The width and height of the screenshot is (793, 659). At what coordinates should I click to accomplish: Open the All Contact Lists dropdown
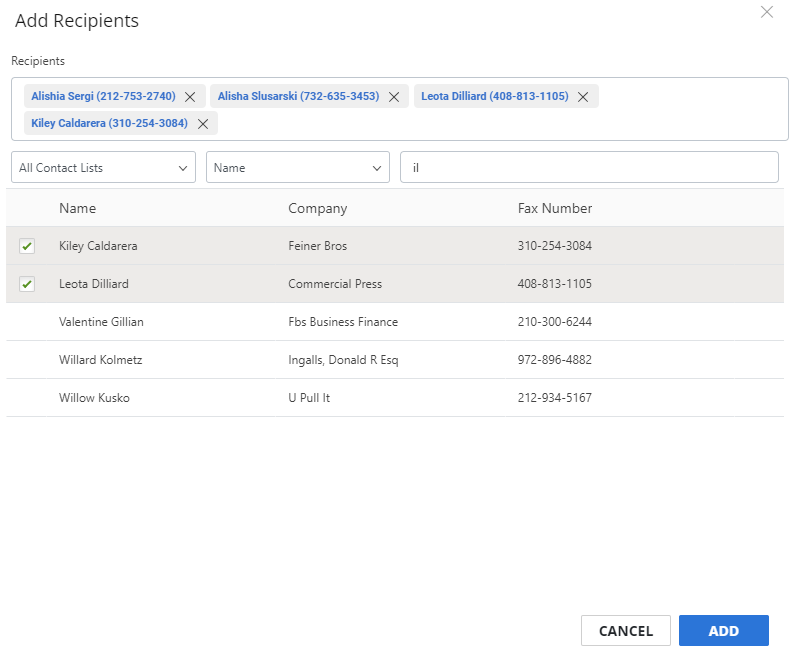pyautogui.click(x=103, y=168)
